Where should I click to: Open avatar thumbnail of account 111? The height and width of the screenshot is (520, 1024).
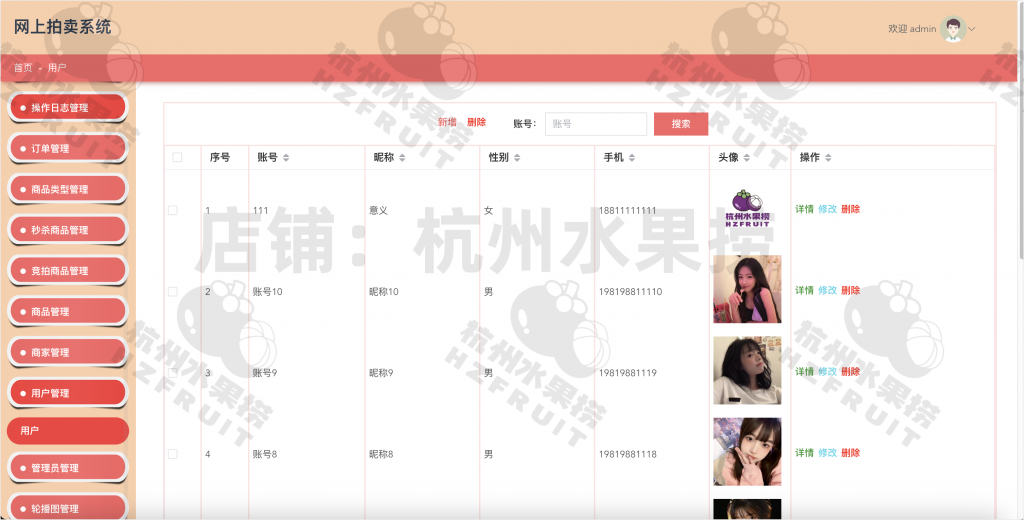747,208
